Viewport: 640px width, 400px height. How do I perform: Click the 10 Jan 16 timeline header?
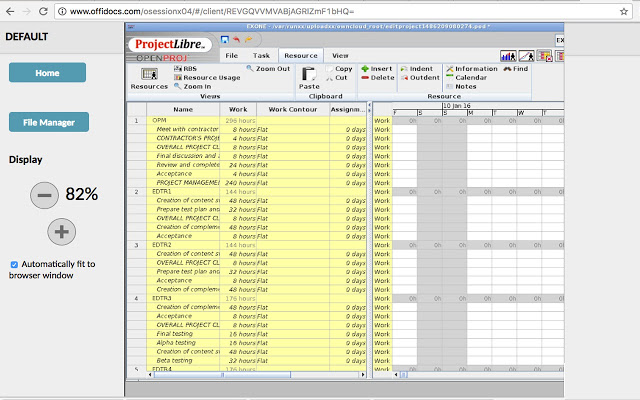[457, 106]
